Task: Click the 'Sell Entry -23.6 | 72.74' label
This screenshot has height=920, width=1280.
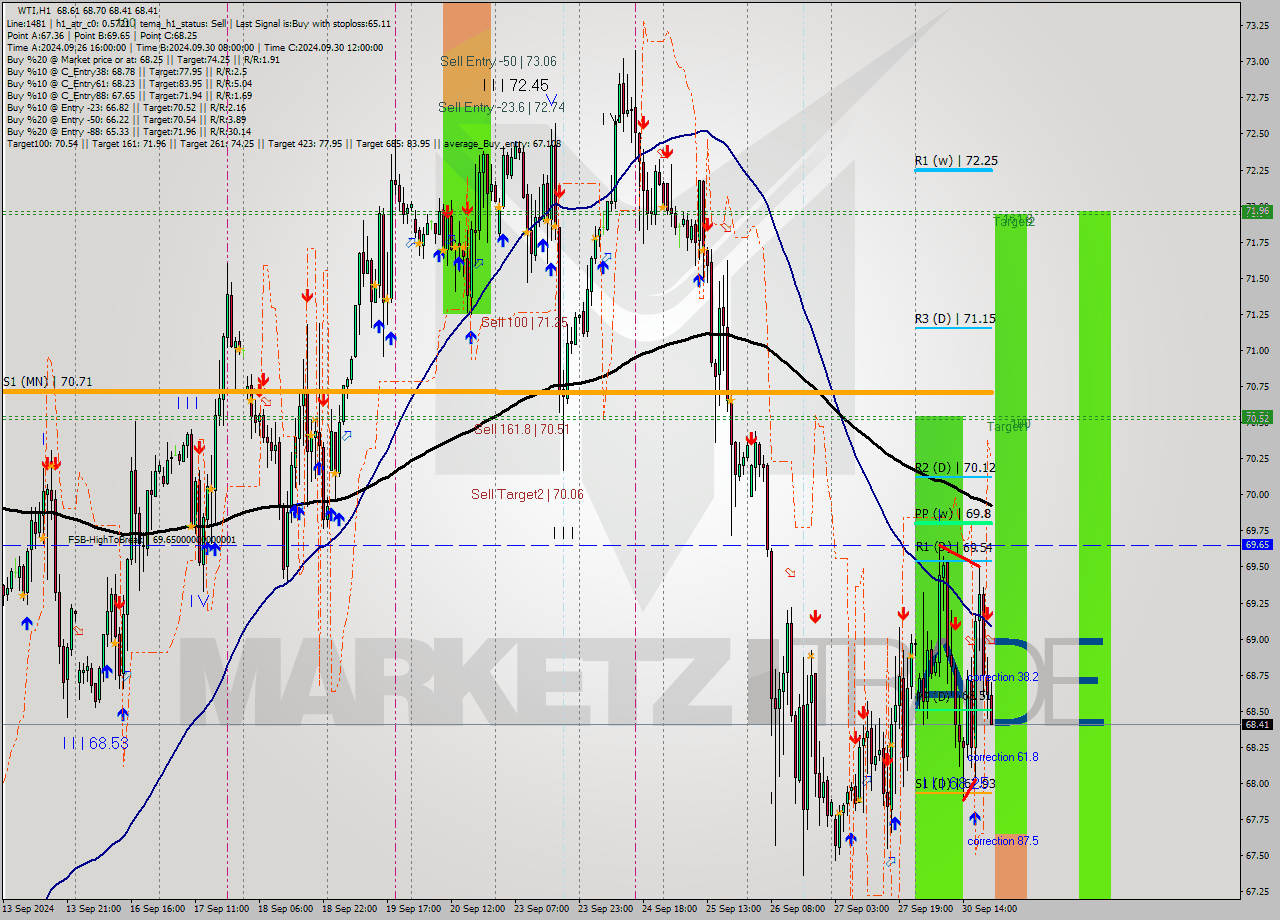Action: click(501, 107)
